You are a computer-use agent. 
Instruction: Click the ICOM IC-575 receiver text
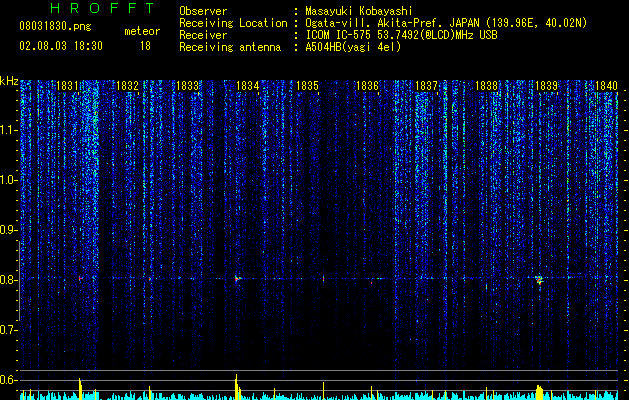click(401, 35)
